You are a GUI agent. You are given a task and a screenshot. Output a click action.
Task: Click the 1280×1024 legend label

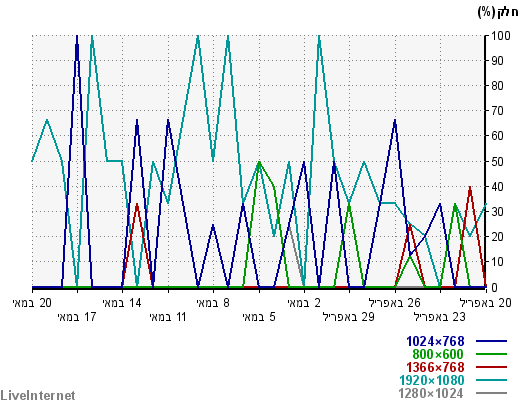click(431, 394)
